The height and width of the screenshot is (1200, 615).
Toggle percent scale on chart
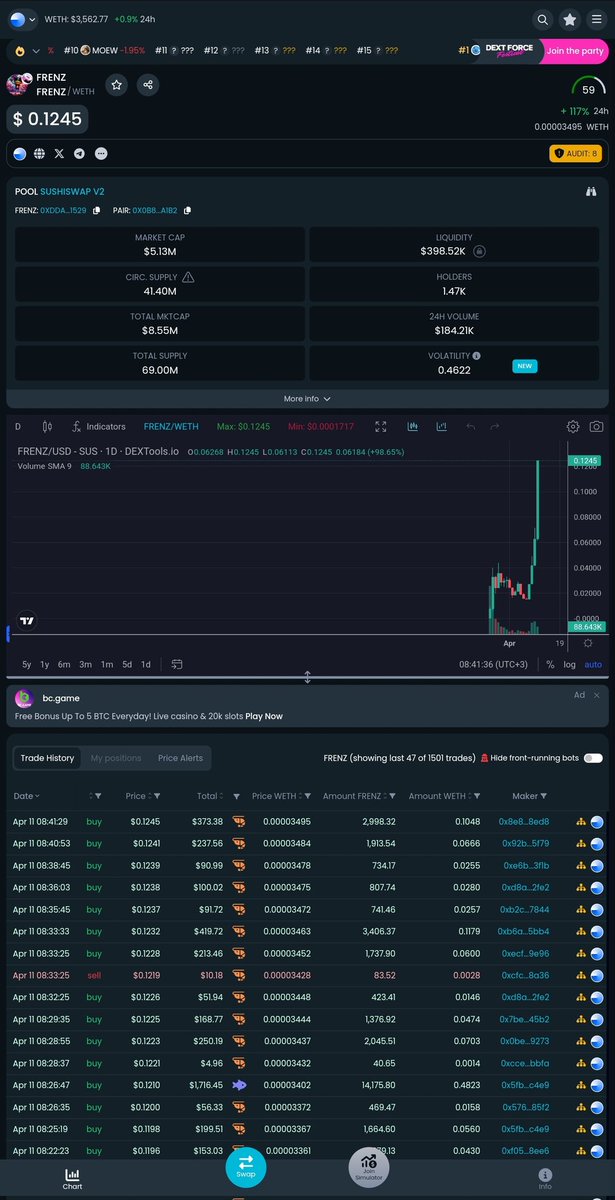tap(550, 664)
